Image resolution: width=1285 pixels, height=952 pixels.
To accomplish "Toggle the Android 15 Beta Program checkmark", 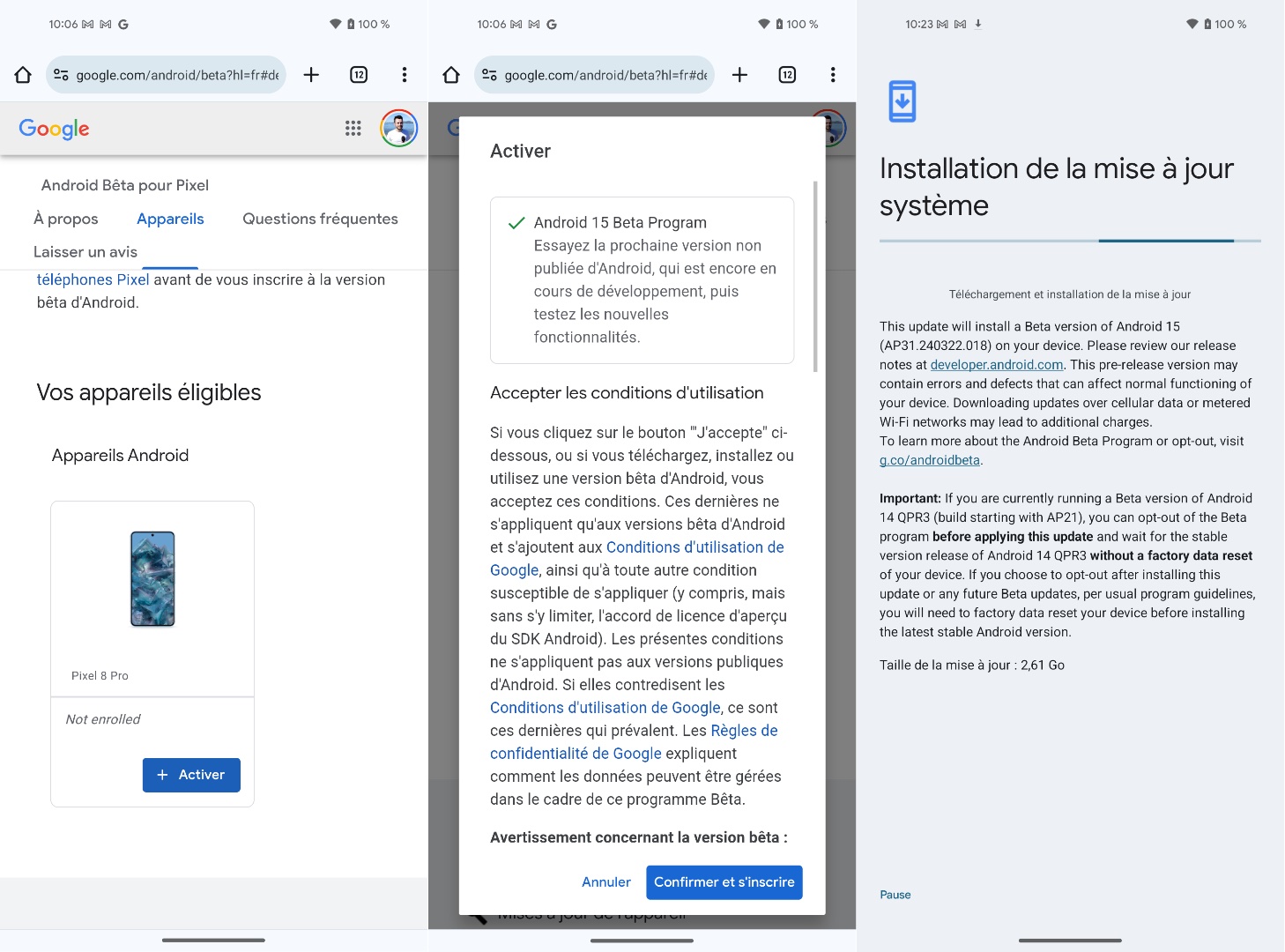I will tap(517, 223).
